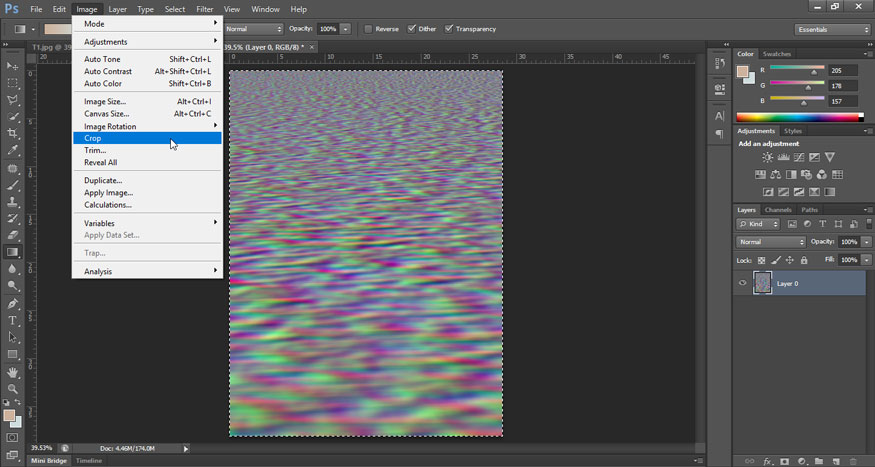Click Canvas Size menu entry
875x467 pixels.
106,114
